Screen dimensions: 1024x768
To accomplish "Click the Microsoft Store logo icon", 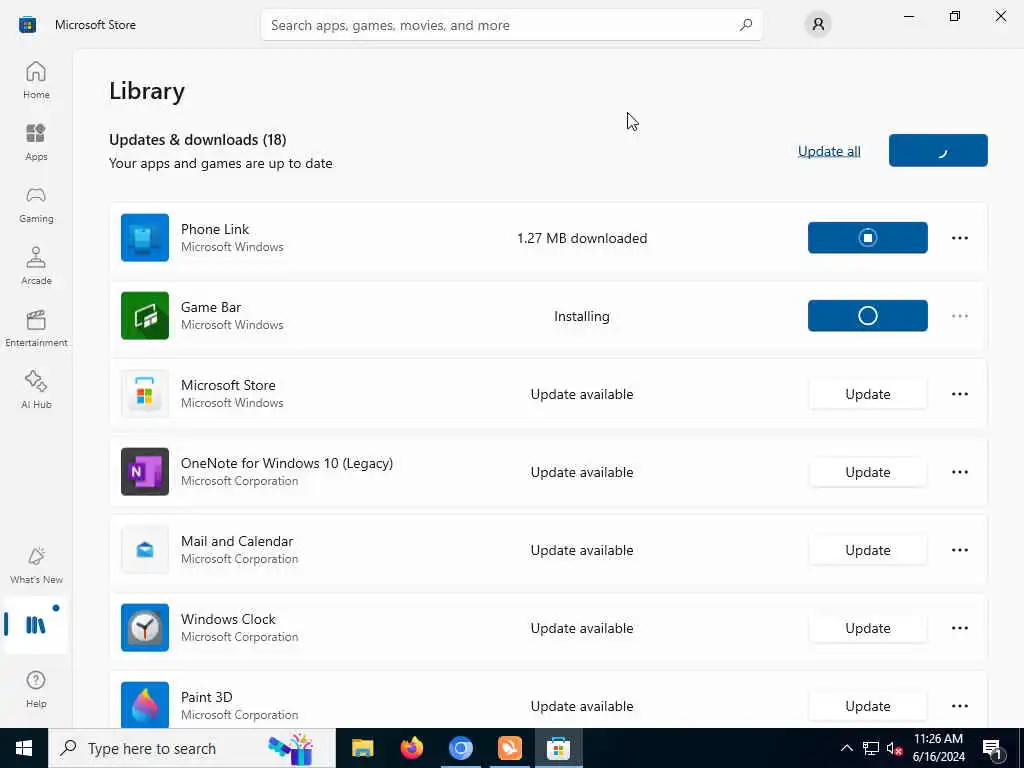I will [27, 25].
